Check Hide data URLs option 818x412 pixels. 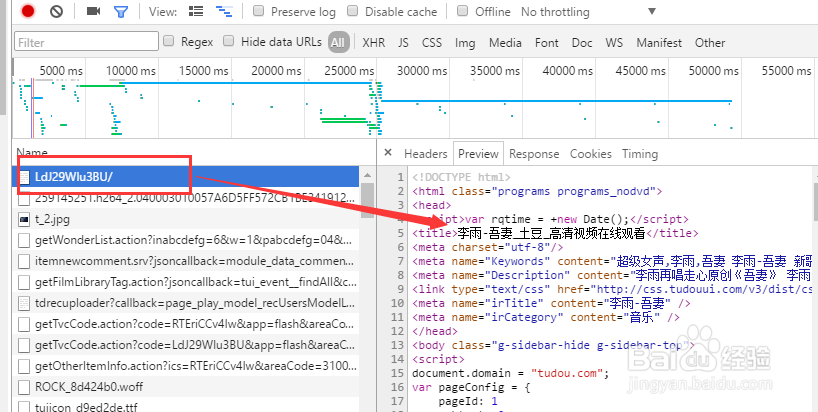pyautogui.click(x=228, y=41)
